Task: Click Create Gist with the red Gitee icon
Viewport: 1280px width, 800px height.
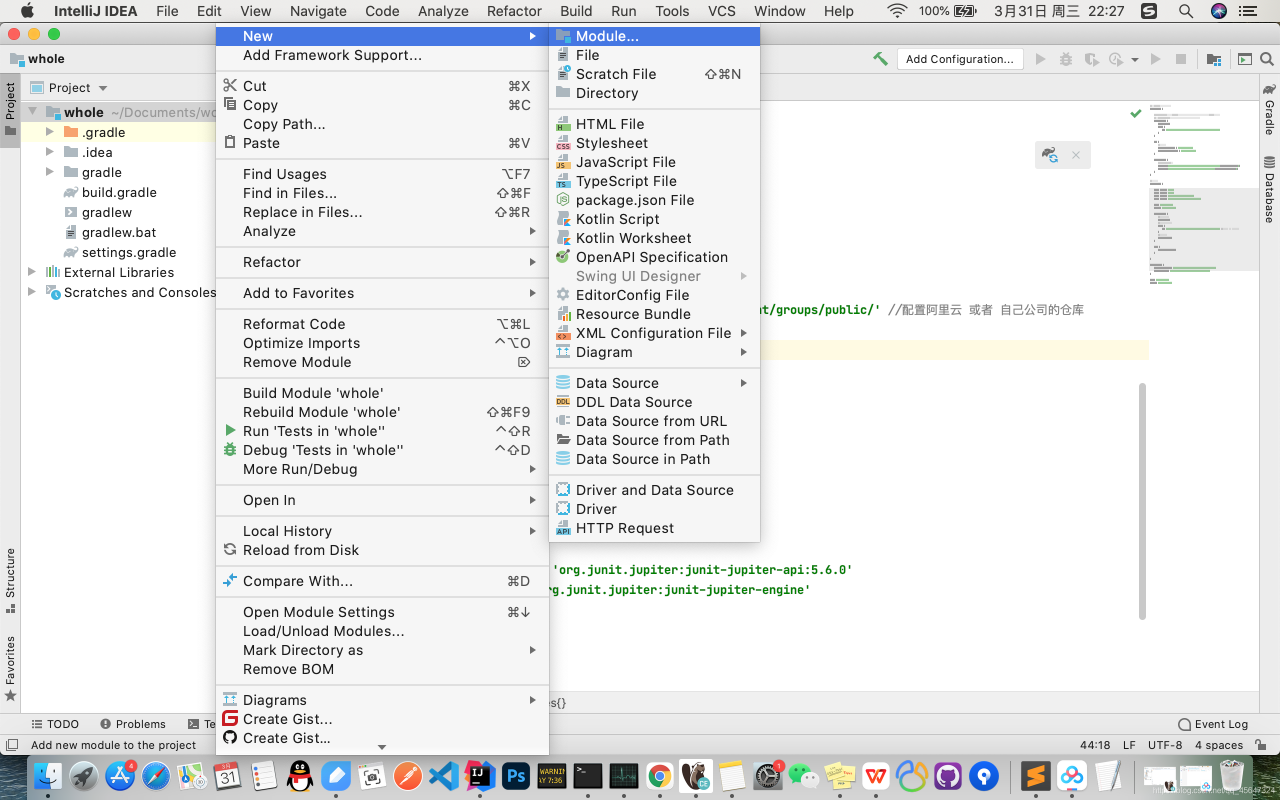Action: pyautogui.click(x=382, y=719)
